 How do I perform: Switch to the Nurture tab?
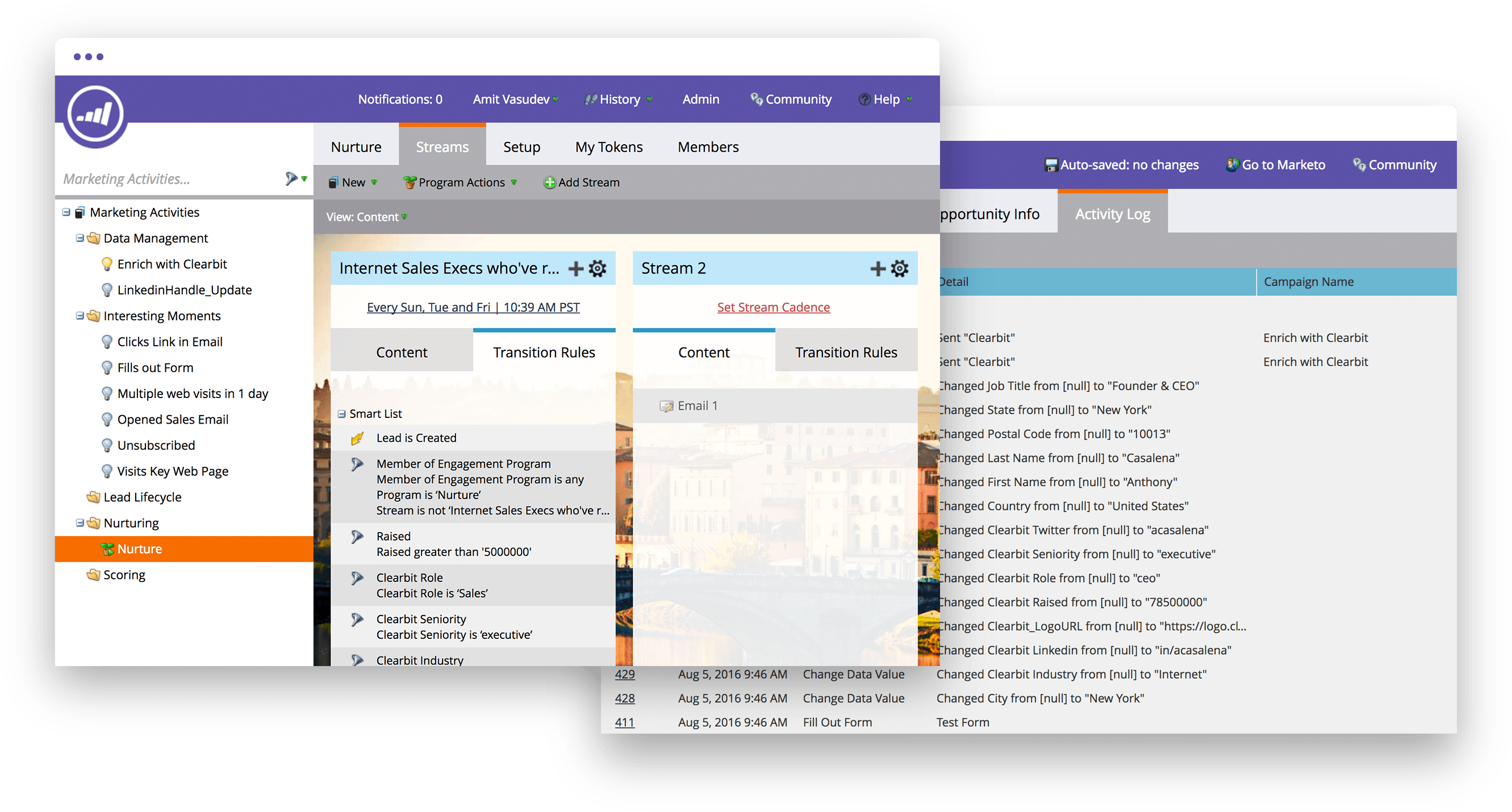coord(356,147)
